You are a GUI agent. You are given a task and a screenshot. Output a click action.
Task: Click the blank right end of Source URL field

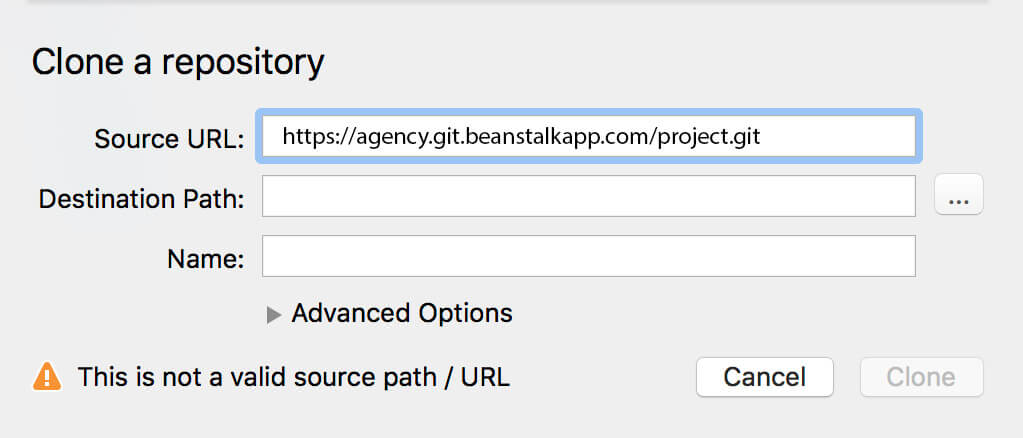pyautogui.click(x=838, y=136)
